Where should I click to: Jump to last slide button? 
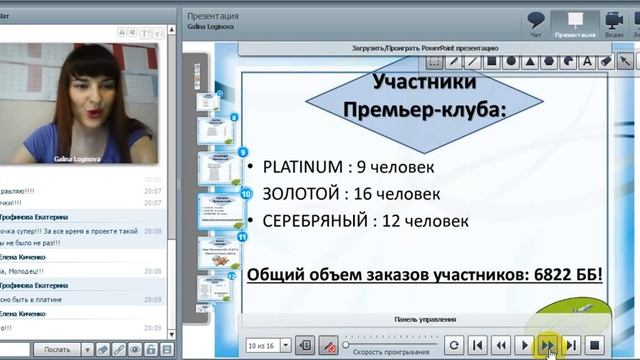point(571,345)
